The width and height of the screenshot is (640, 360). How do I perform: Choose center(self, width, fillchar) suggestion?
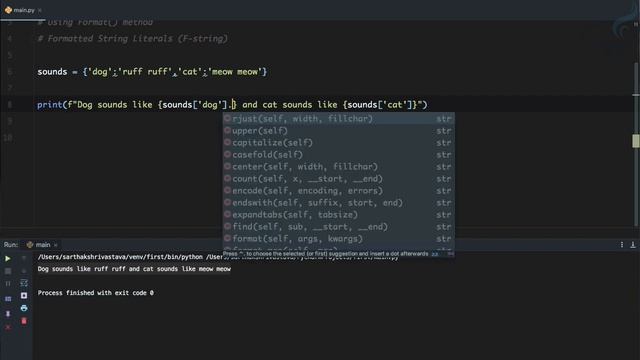[x=338, y=167]
